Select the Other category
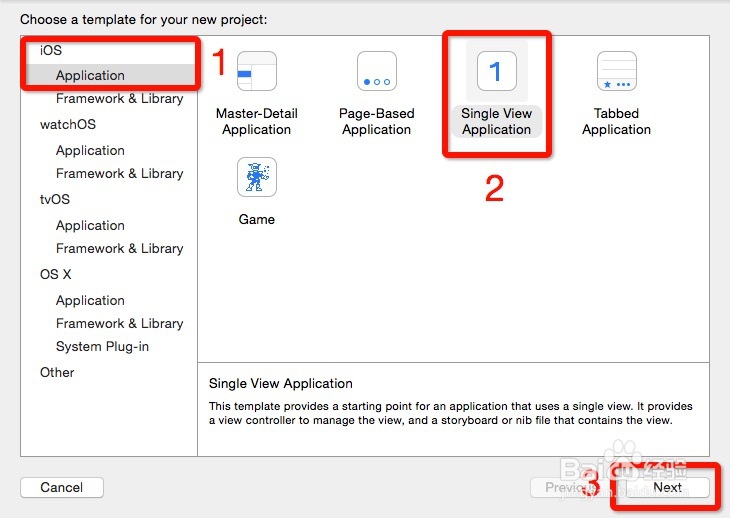This screenshot has width=730, height=518. (x=57, y=372)
